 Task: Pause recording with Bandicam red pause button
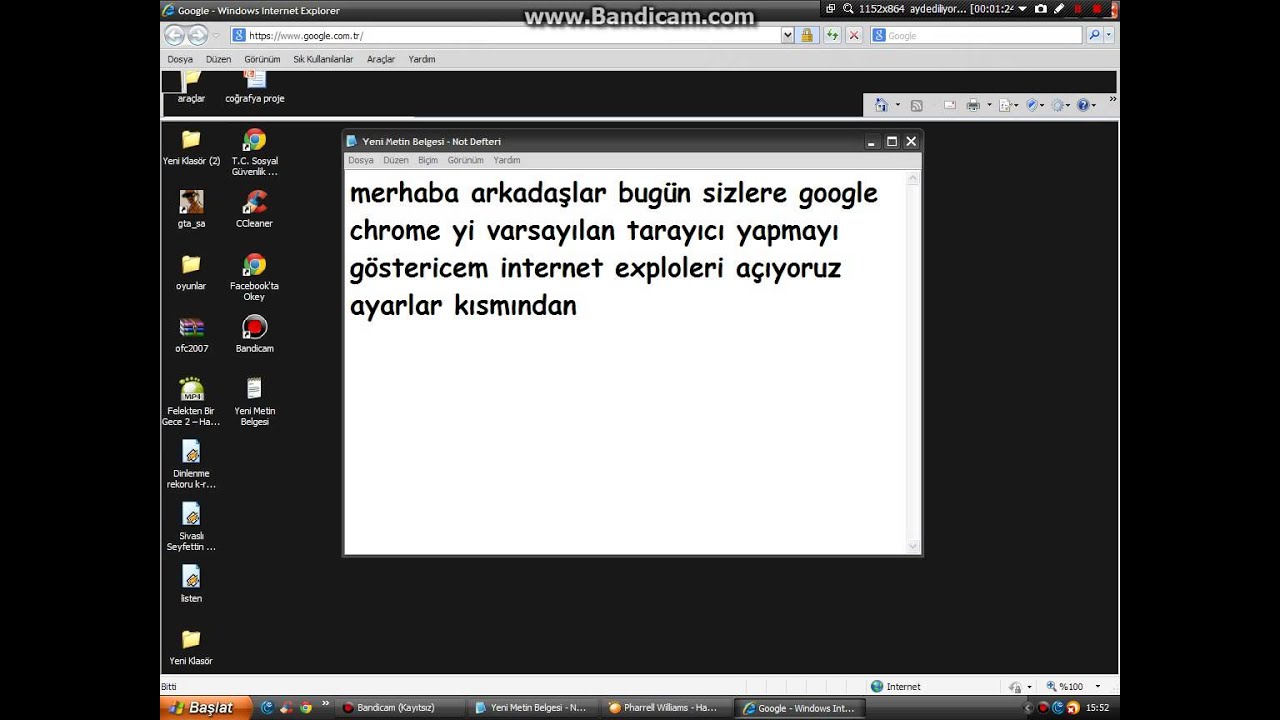(x=1079, y=9)
